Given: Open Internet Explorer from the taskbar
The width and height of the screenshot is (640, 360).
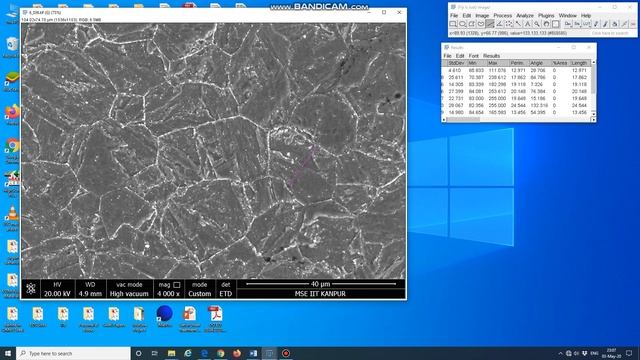Looking at the screenshot, I should [x=188, y=353].
